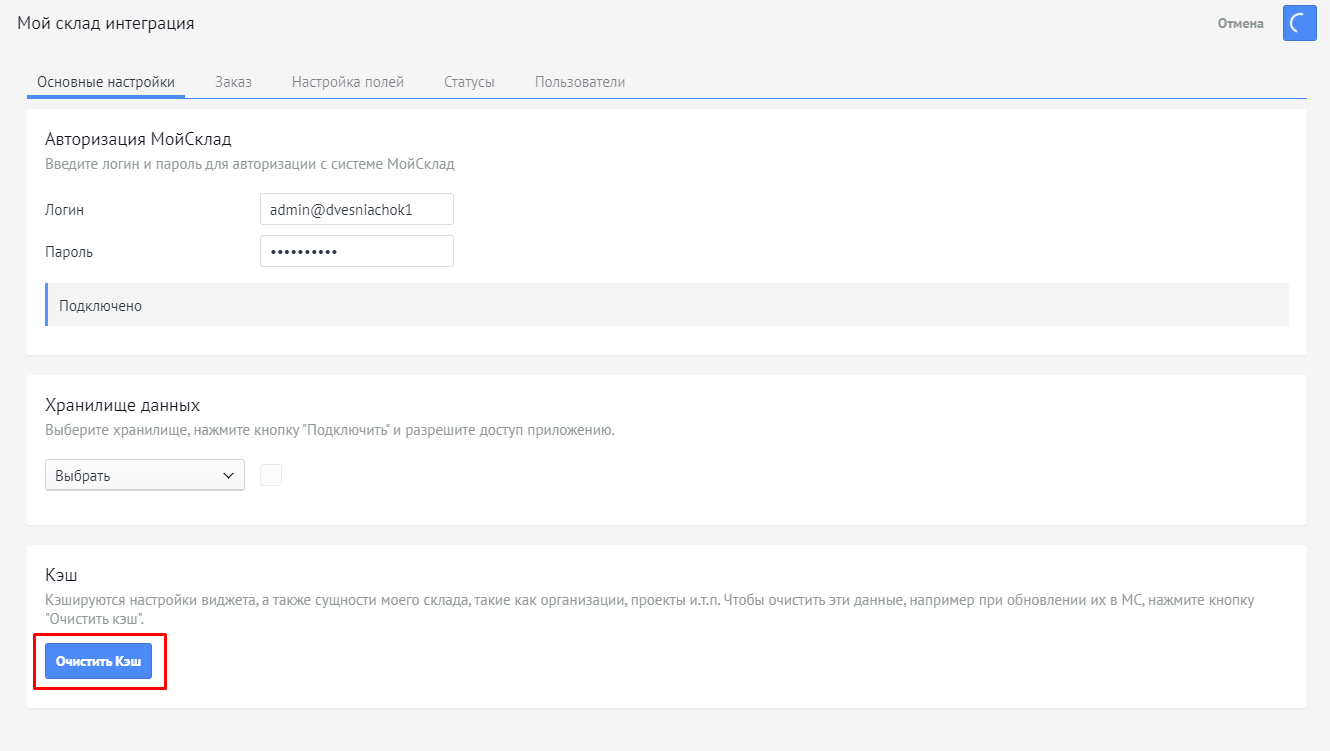1330x751 pixels.
Task: Click the Пароль field label
Action: pyautogui.click(x=69, y=252)
